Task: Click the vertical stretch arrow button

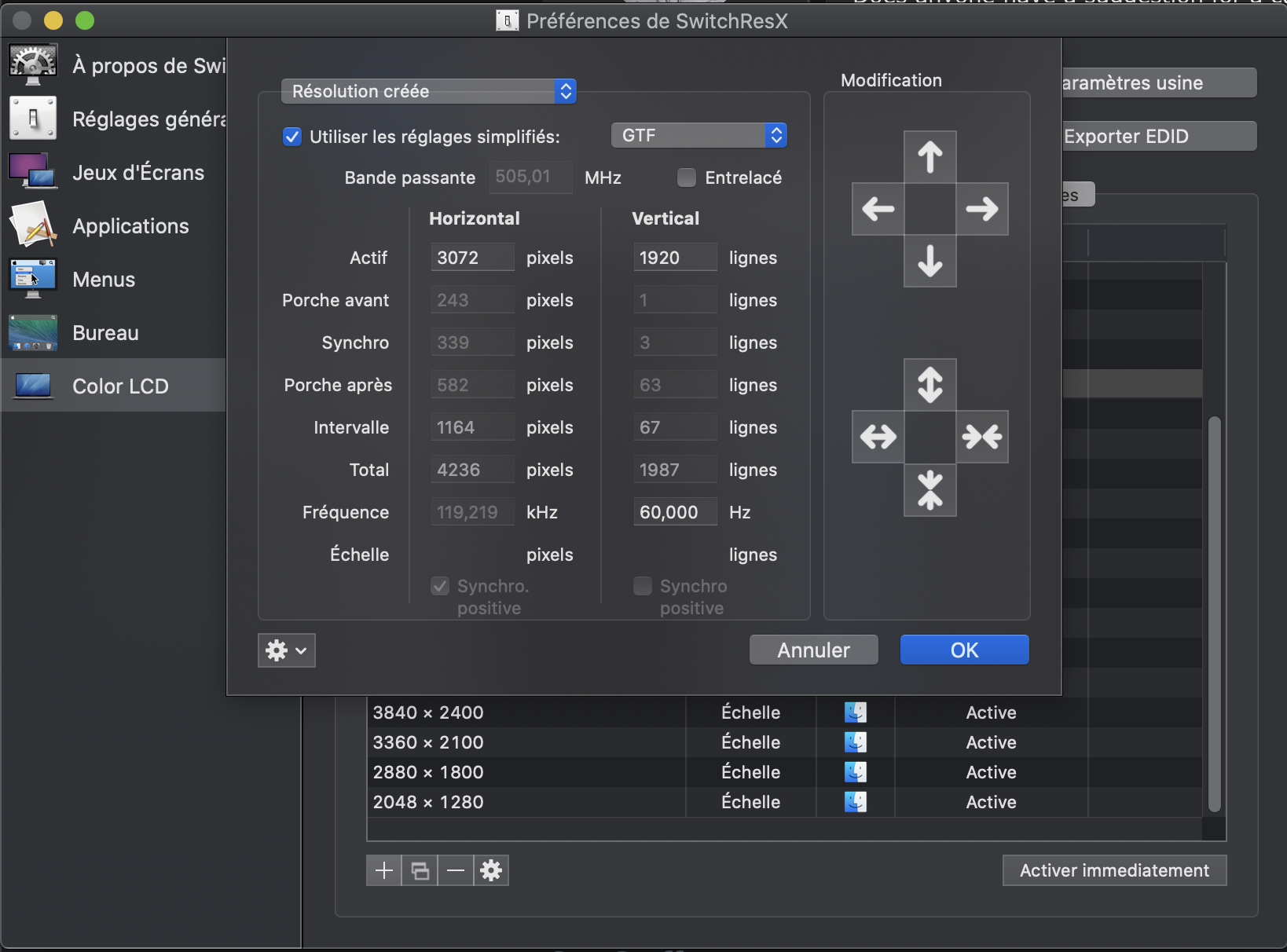Action: [930, 385]
